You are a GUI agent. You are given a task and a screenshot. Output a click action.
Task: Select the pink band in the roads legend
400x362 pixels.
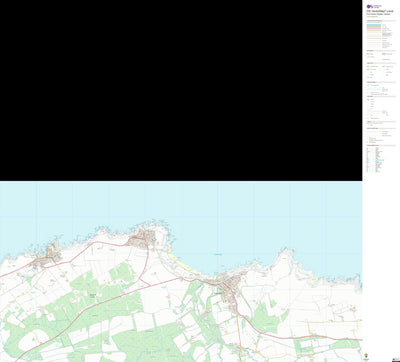pos(374,29)
